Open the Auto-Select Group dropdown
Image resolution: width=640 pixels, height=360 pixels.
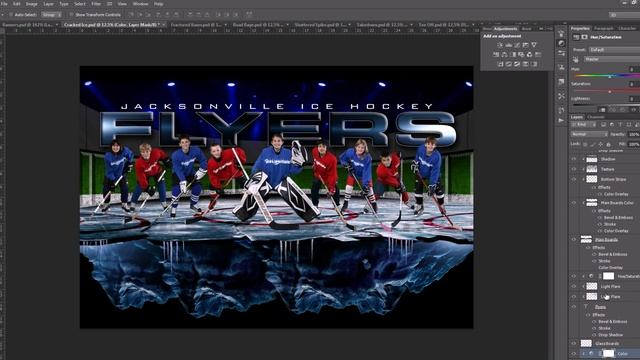[x=51, y=15]
